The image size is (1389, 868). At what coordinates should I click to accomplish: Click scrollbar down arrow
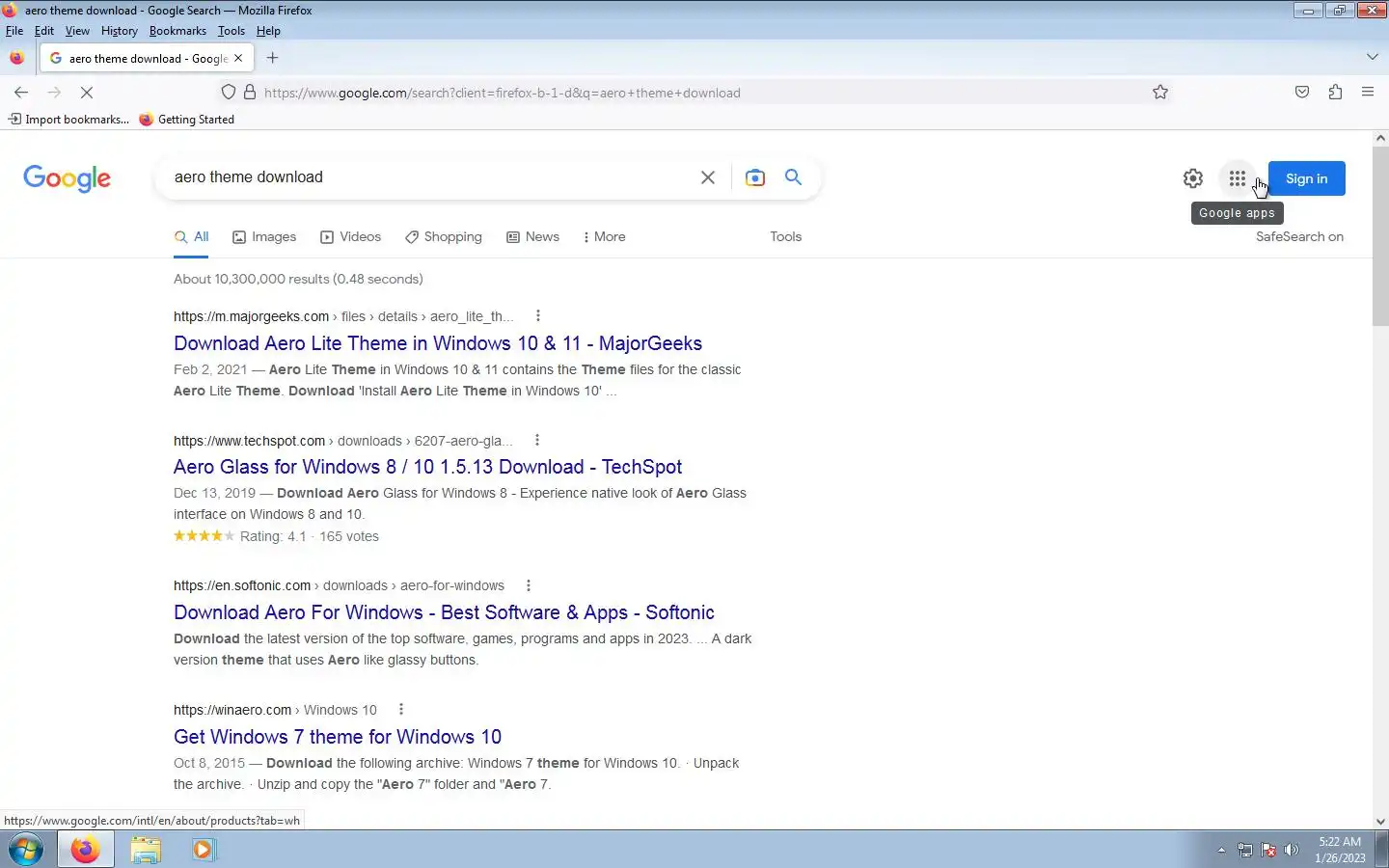[x=1380, y=822]
